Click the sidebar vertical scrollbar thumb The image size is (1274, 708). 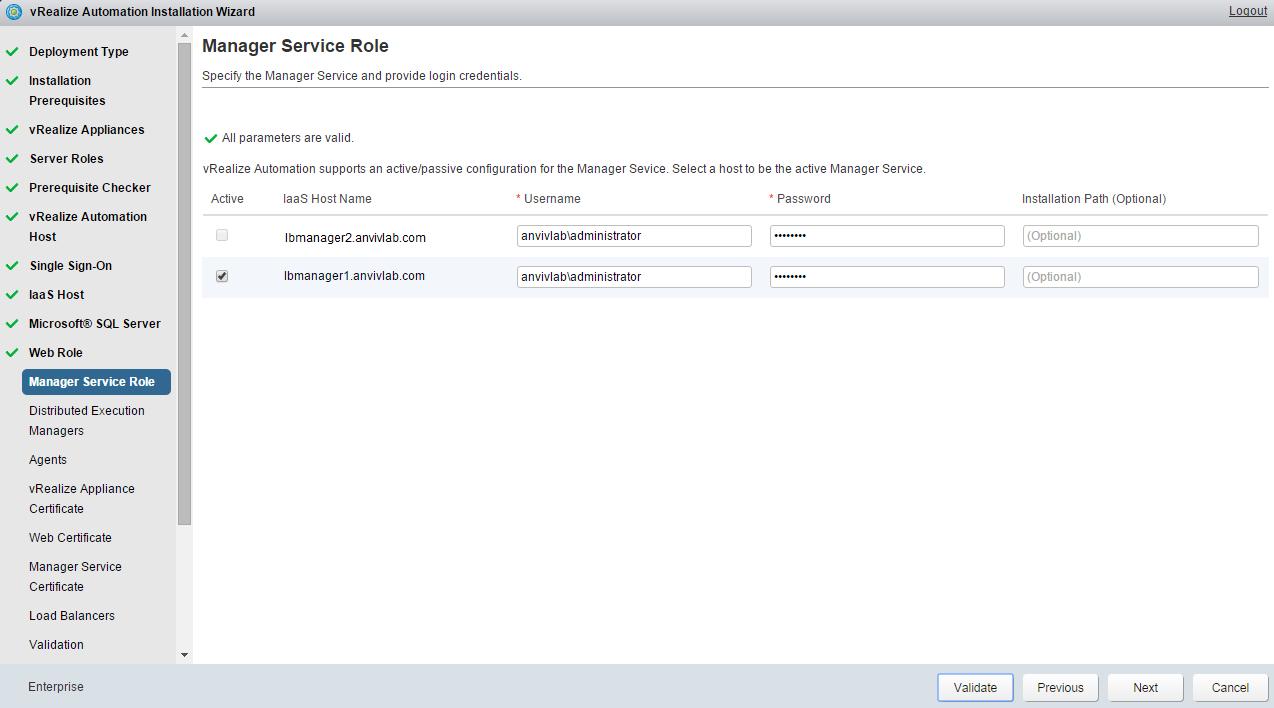click(184, 284)
